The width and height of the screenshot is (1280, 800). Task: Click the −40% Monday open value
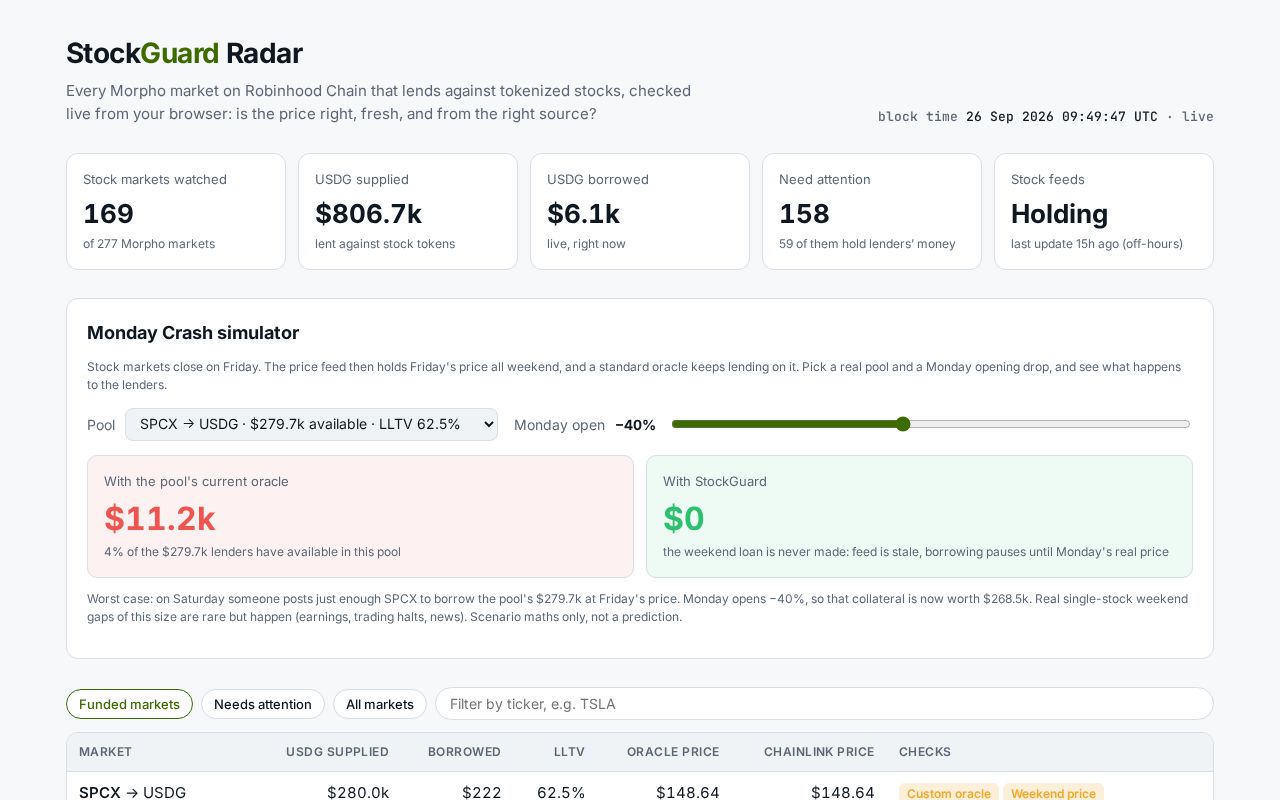click(635, 425)
